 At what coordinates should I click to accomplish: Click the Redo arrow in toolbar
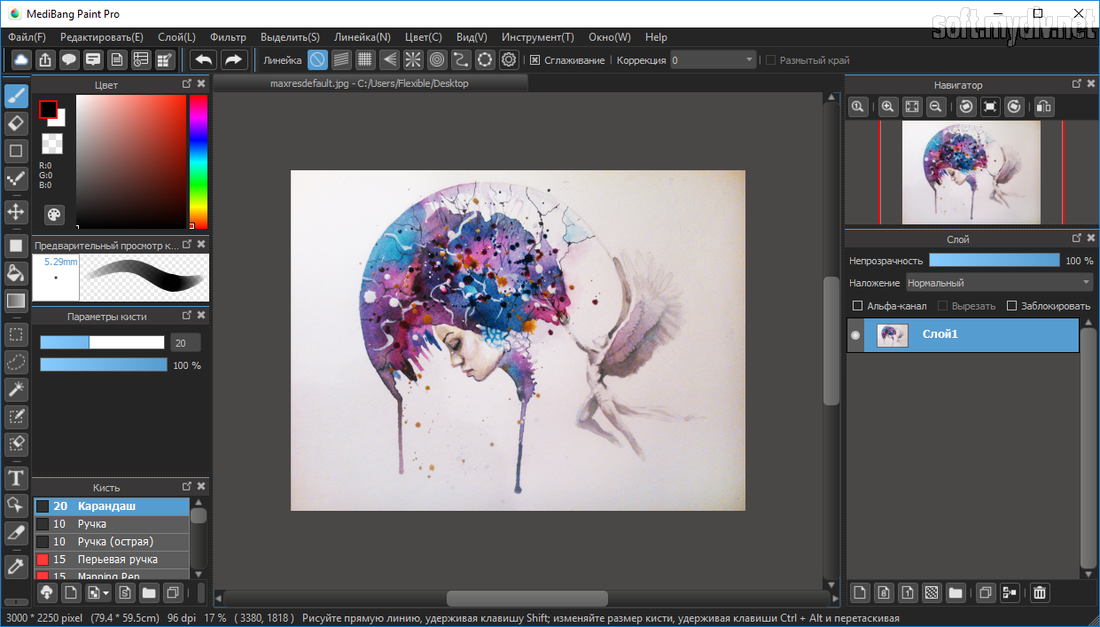(x=234, y=60)
